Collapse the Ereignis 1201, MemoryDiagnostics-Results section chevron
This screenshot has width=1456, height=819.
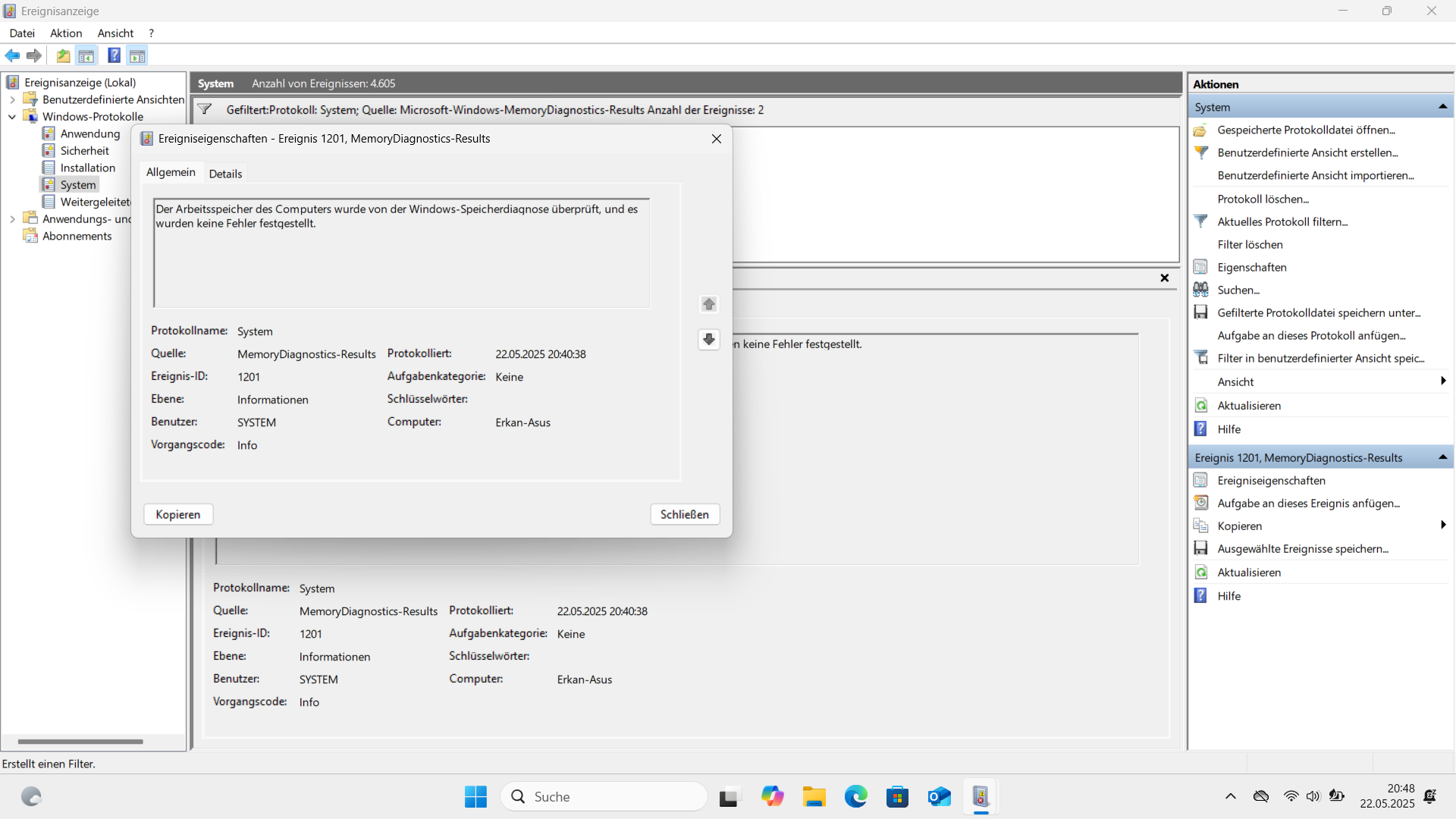coord(1443,457)
